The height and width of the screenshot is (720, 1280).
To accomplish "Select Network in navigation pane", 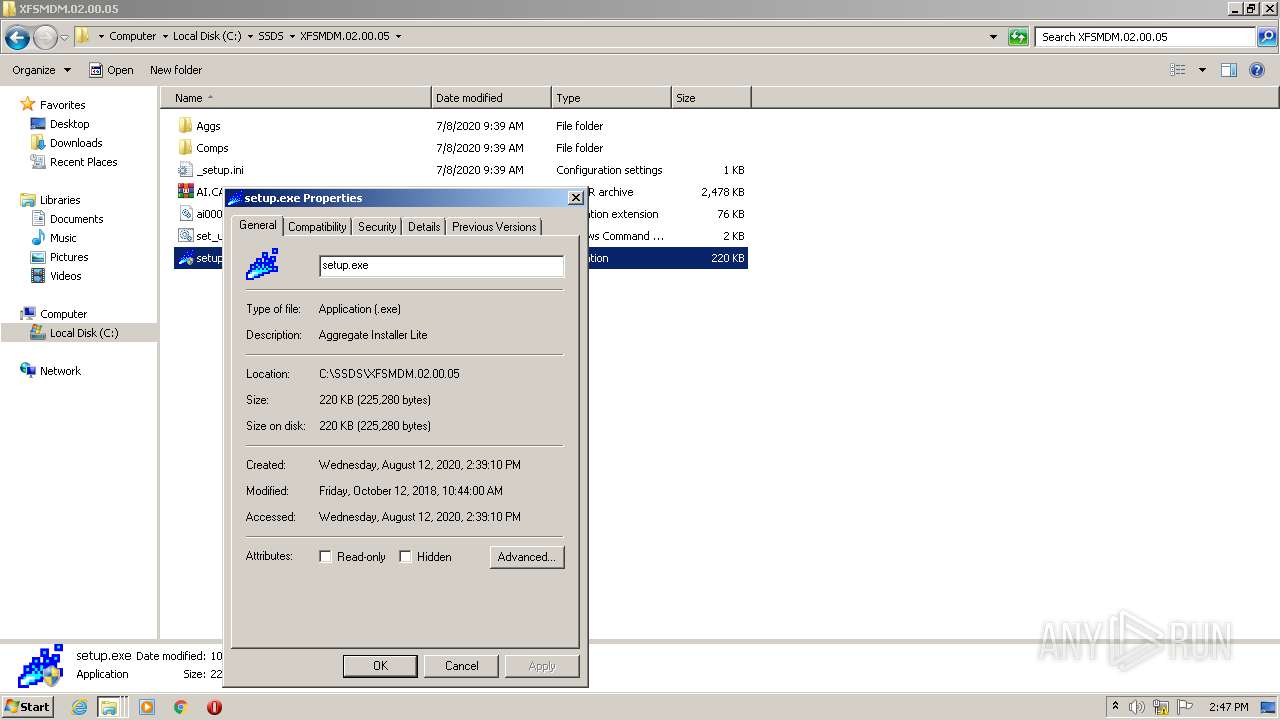I will 60,371.
